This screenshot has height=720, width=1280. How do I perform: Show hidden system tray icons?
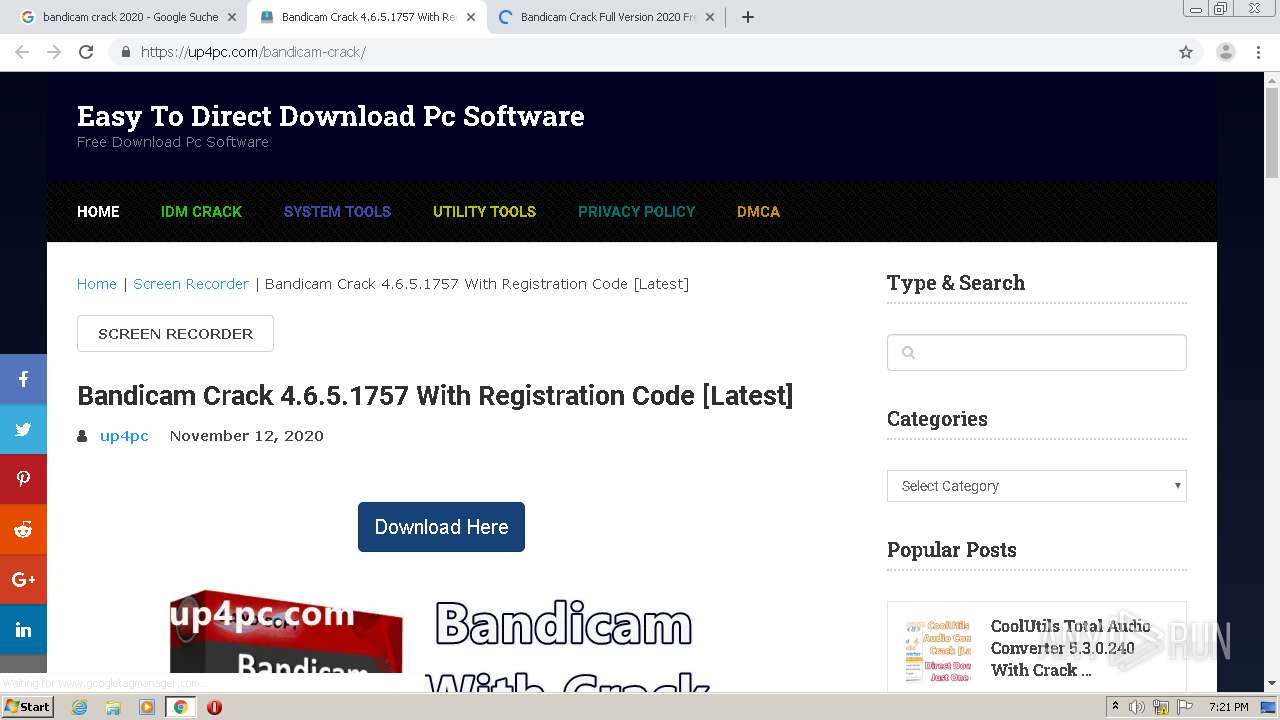pyautogui.click(x=1116, y=707)
